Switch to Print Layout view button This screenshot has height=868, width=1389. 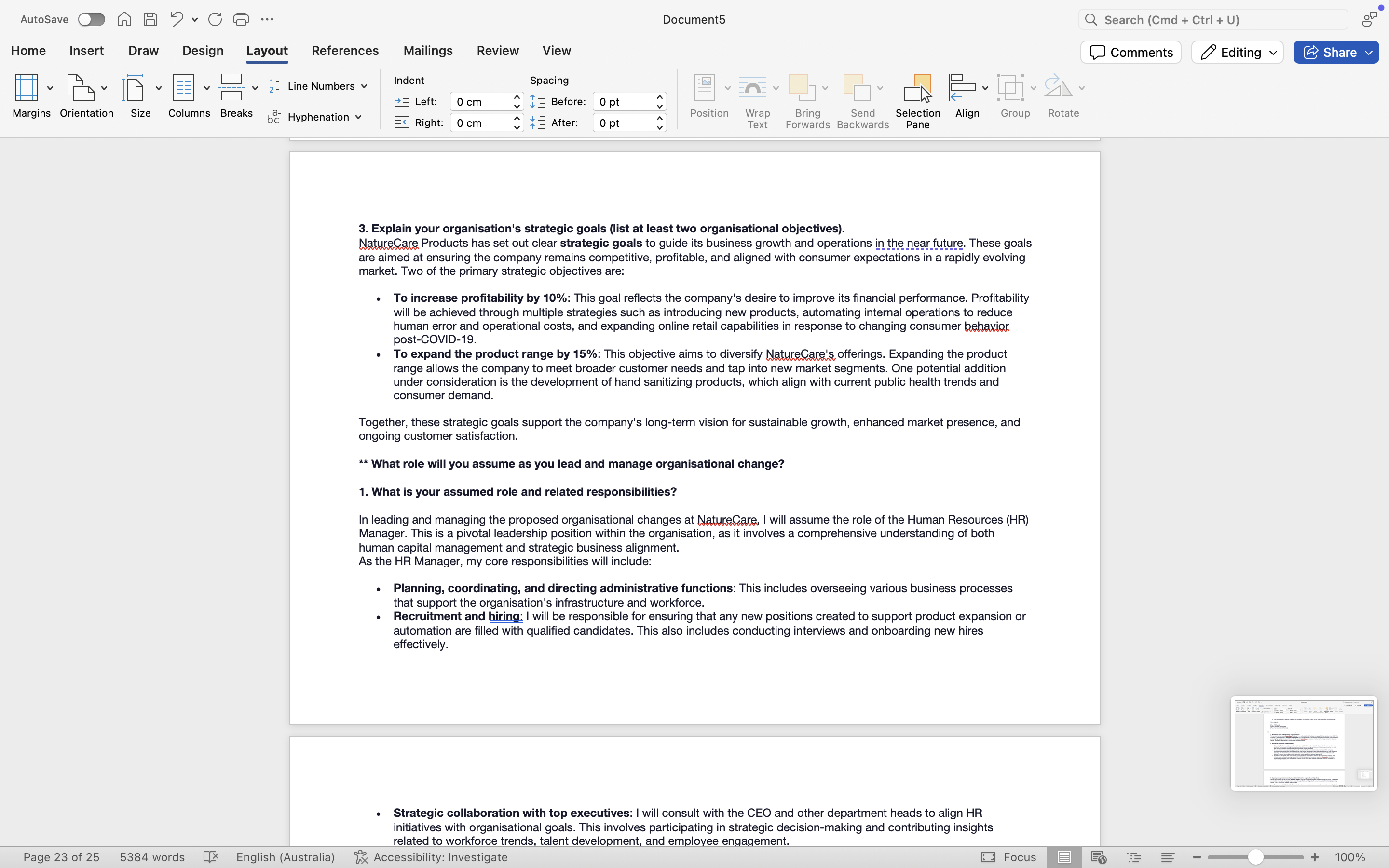coord(1063,857)
